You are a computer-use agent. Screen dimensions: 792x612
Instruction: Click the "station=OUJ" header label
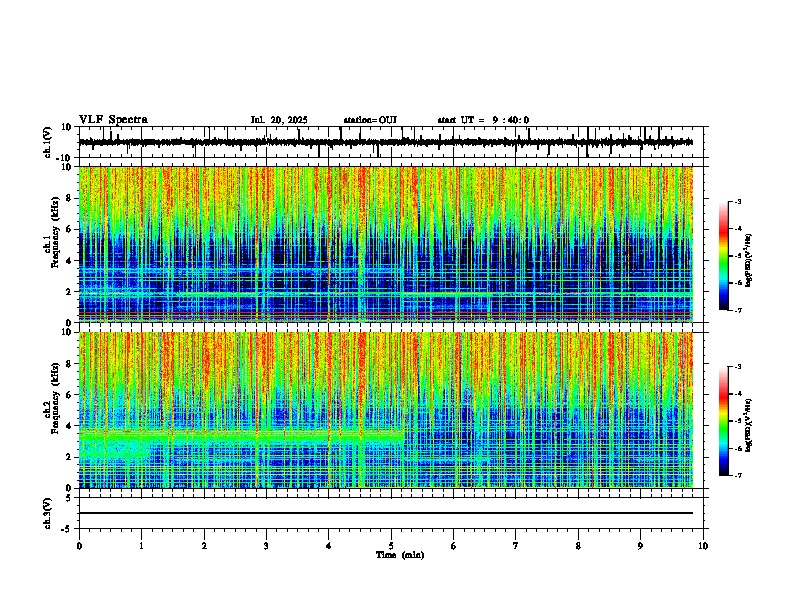(370, 120)
